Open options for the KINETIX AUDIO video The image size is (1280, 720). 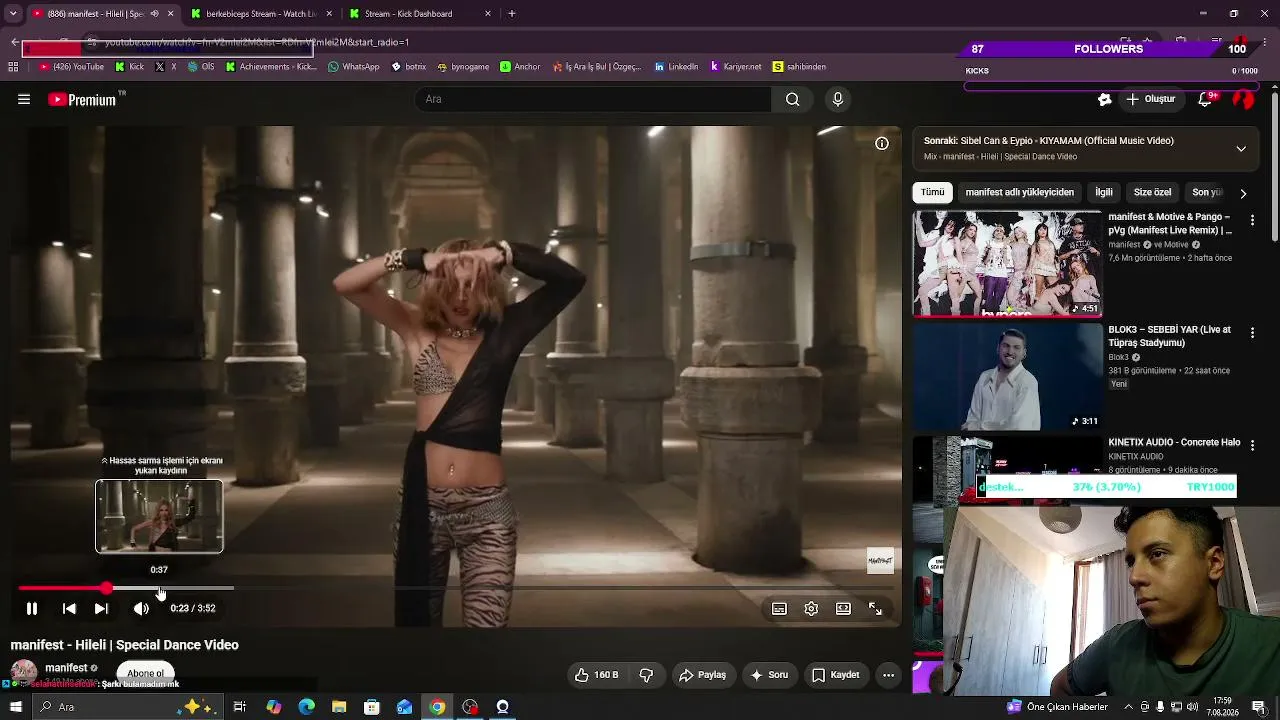(1252, 444)
